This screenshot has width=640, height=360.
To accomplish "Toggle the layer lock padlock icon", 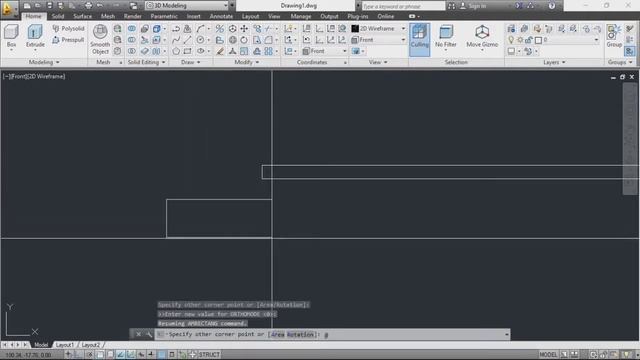I will point(529,40).
